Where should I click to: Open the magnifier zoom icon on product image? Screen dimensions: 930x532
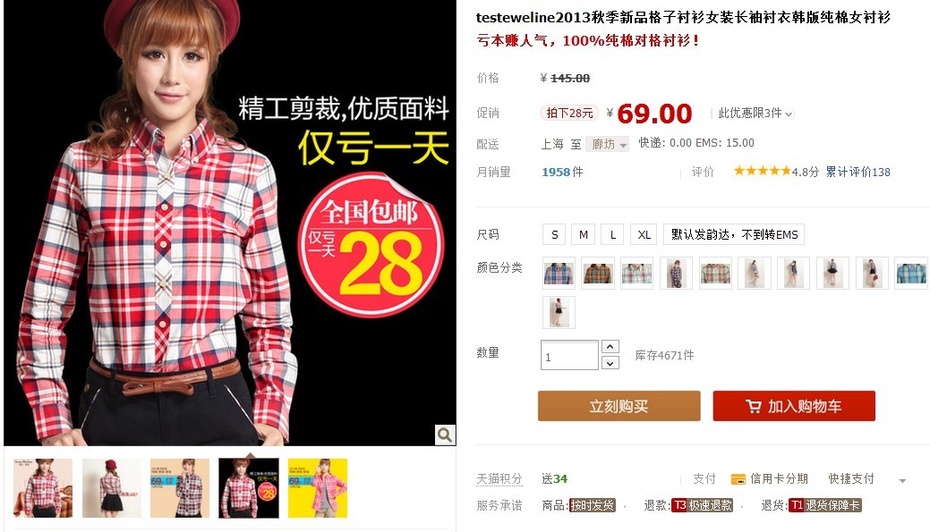[x=445, y=435]
